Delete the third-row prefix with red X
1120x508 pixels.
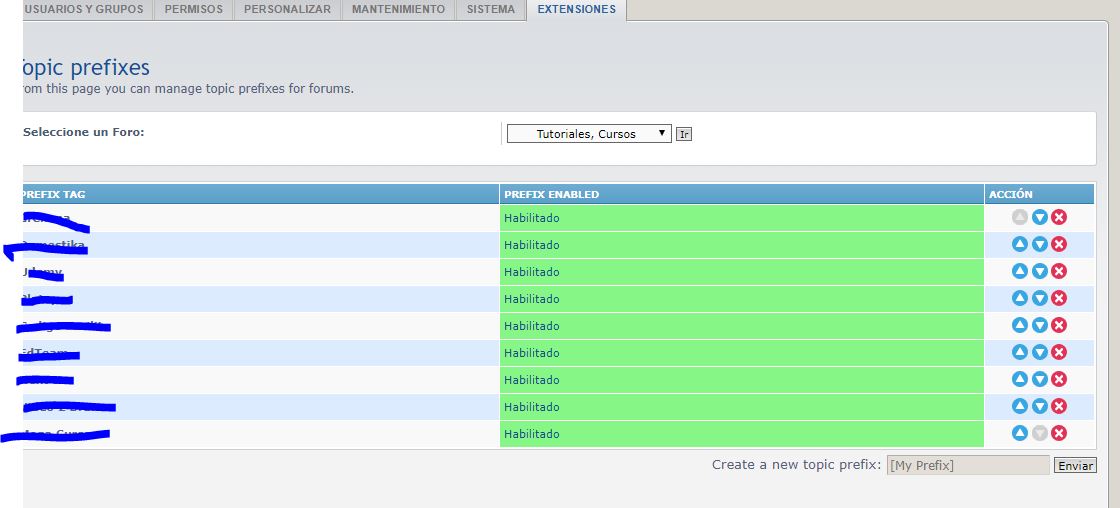1059,271
